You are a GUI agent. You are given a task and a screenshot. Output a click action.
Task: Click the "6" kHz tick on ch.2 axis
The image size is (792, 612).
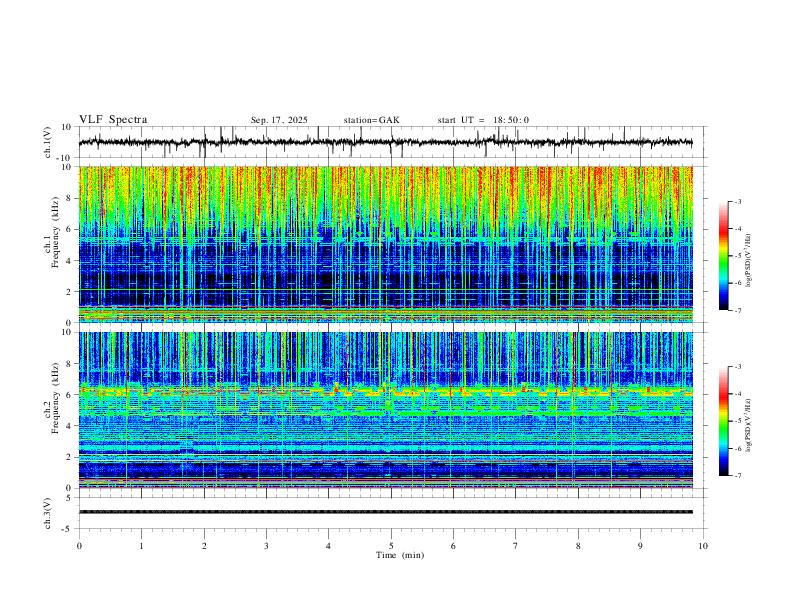(70, 394)
